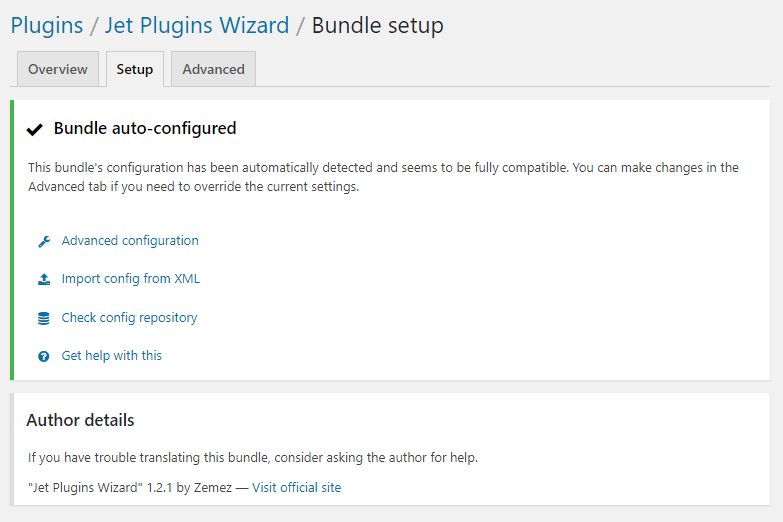Click the upload icon for XML import
Image resolution: width=783 pixels, height=522 pixels.
point(44,279)
